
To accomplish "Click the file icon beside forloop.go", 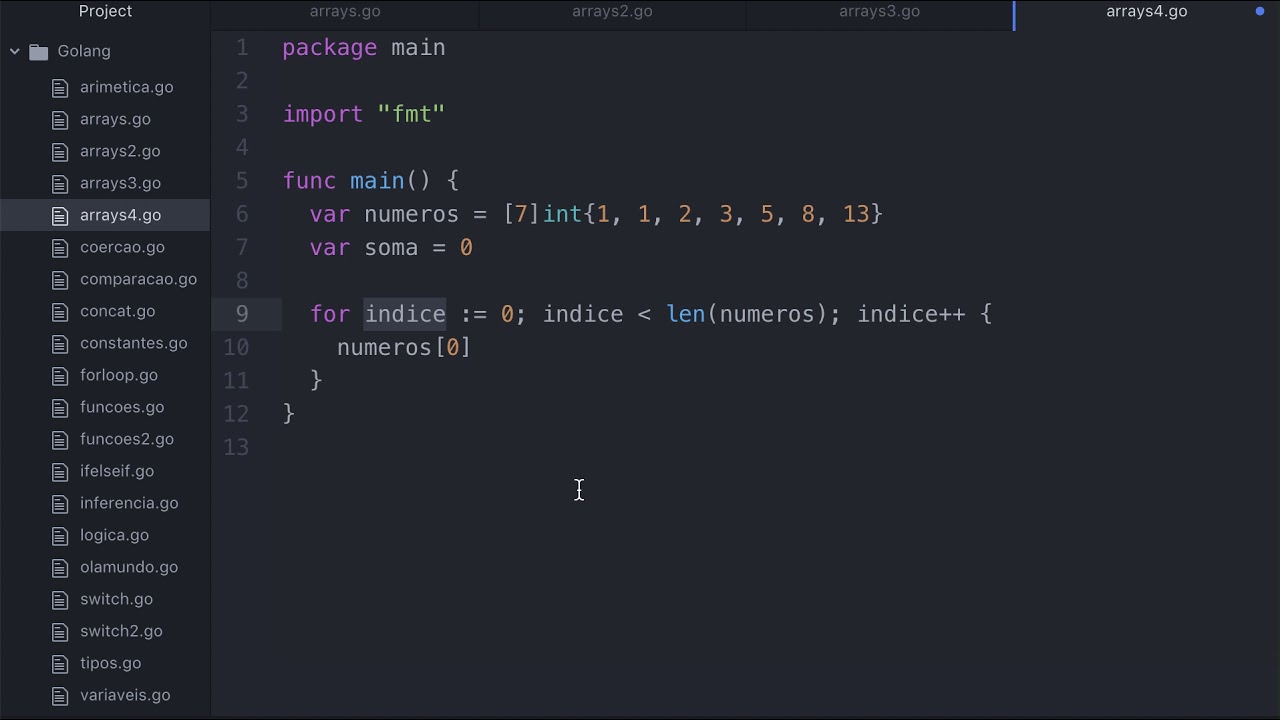I will (60, 375).
